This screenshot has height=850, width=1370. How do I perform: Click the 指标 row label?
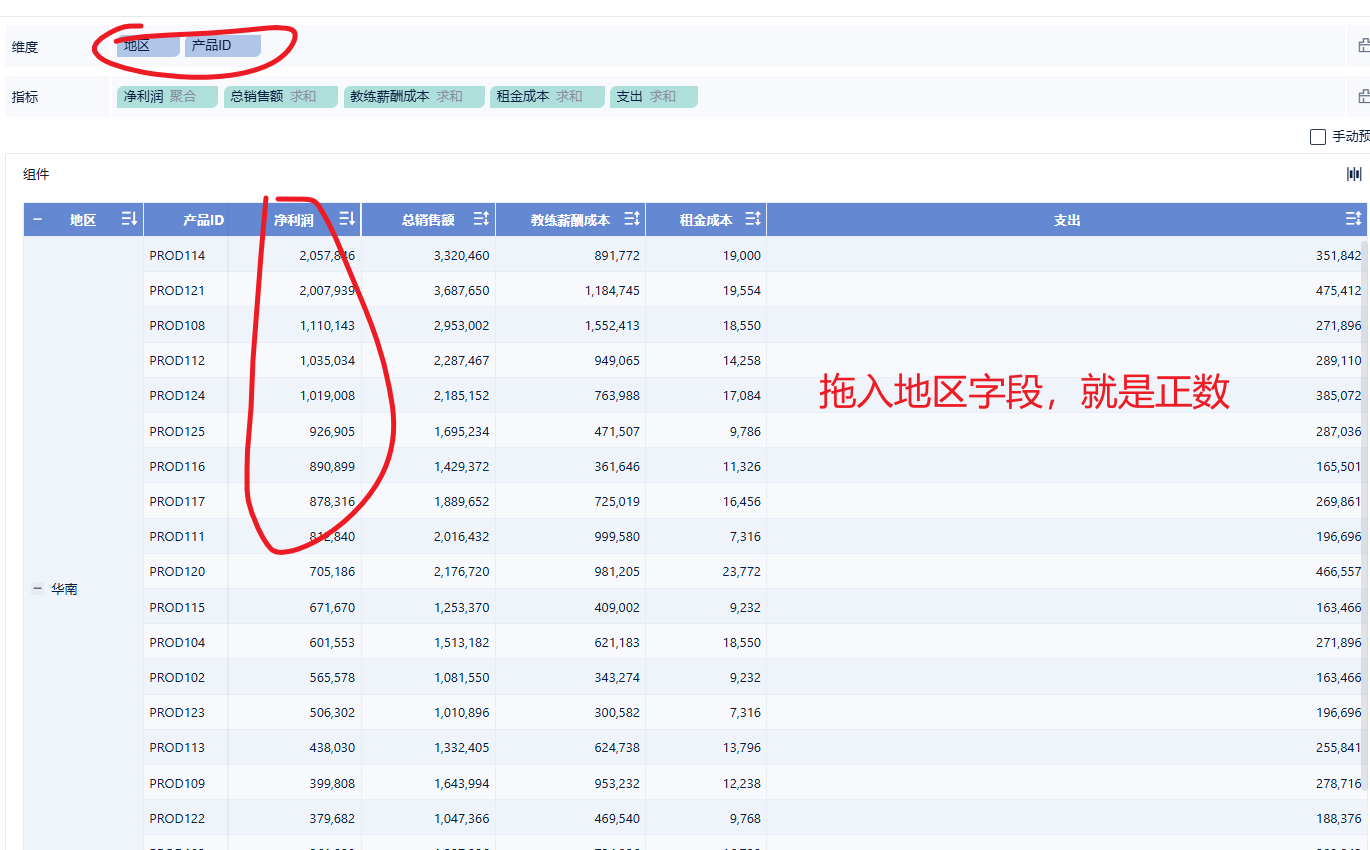click(25, 97)
